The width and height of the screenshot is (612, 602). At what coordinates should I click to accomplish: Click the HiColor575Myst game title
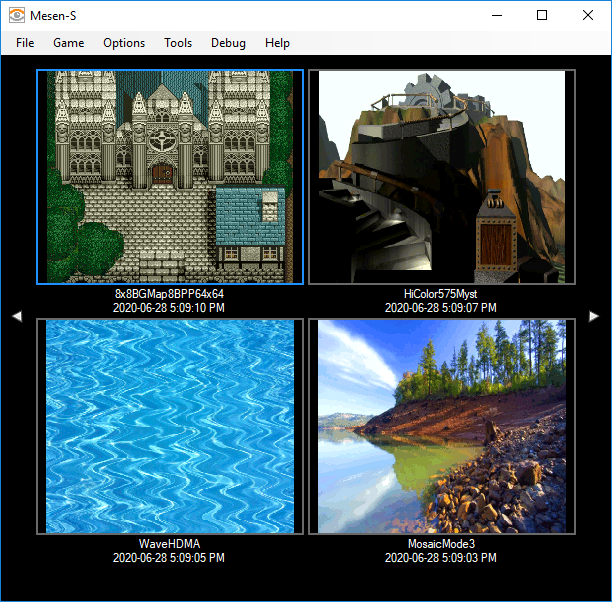(x=441, y=294)
